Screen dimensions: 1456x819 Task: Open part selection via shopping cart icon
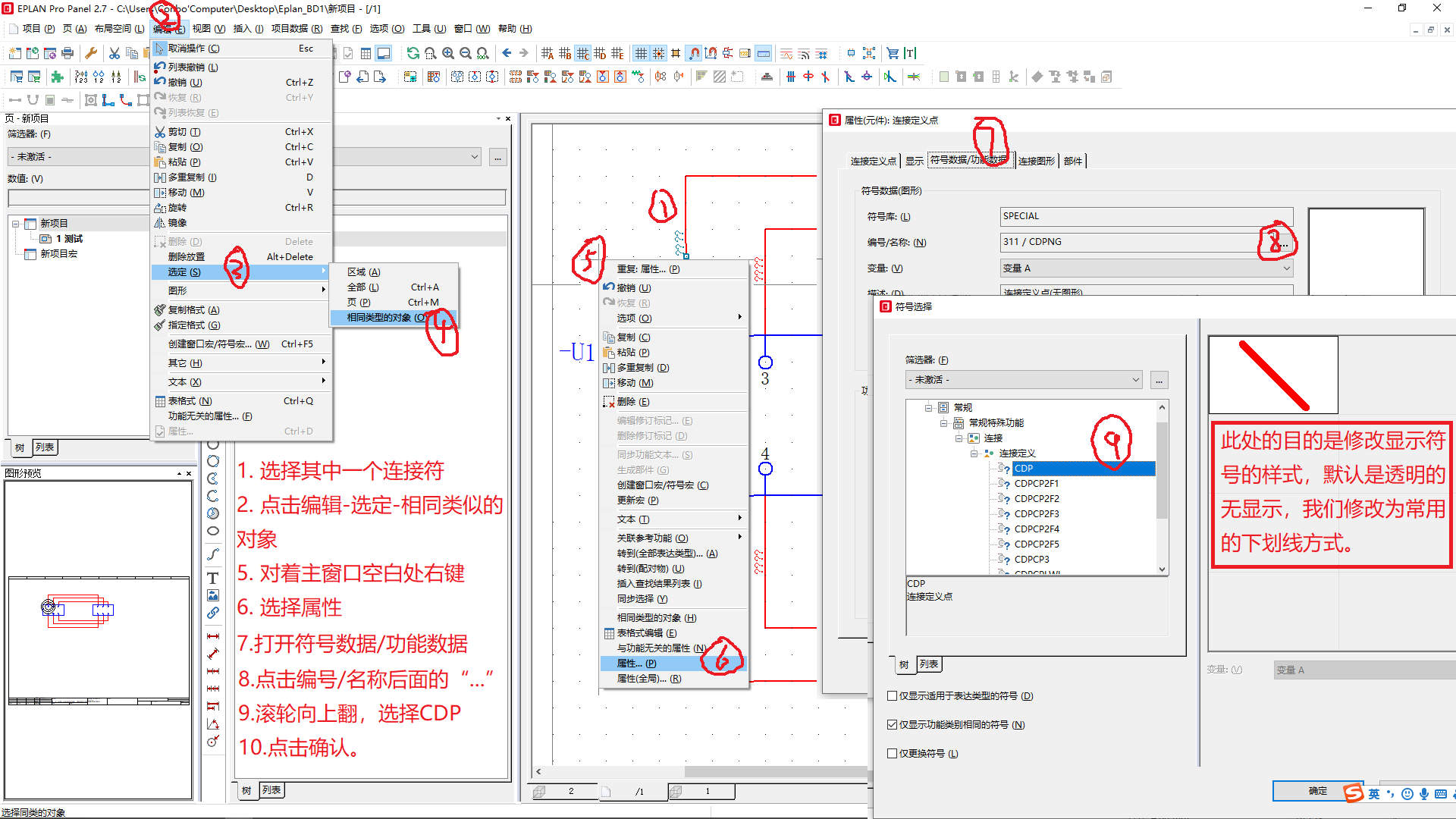pos(893,53)
